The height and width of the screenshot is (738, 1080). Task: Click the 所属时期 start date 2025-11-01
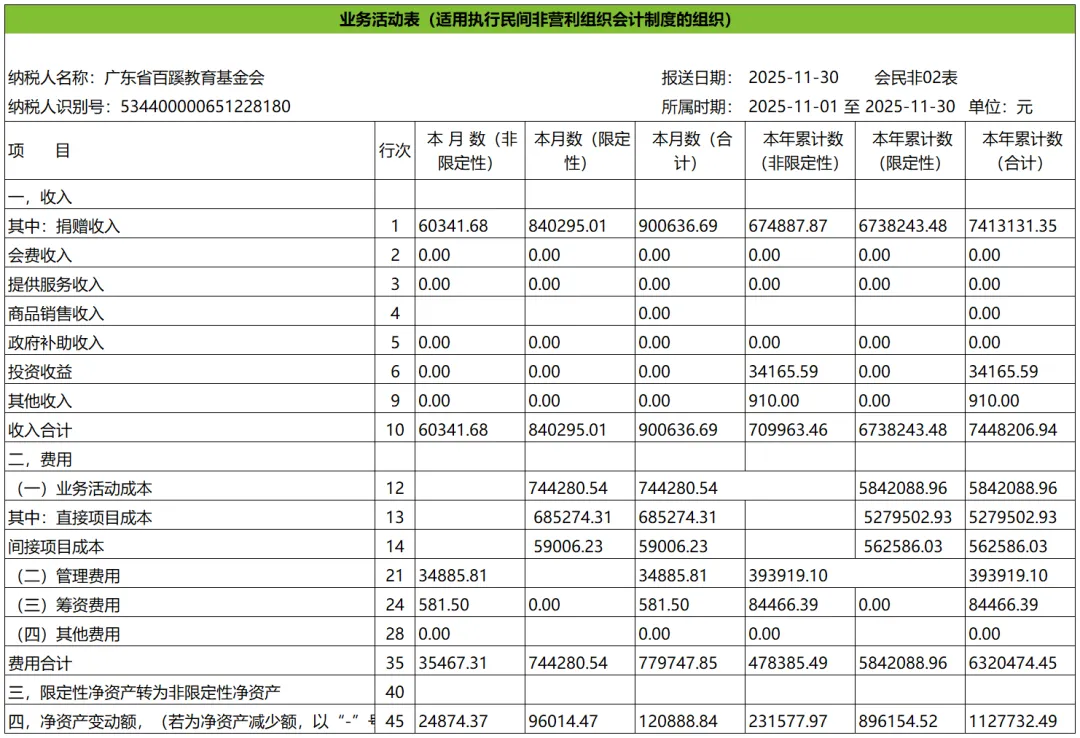click(x=793, y=107)
